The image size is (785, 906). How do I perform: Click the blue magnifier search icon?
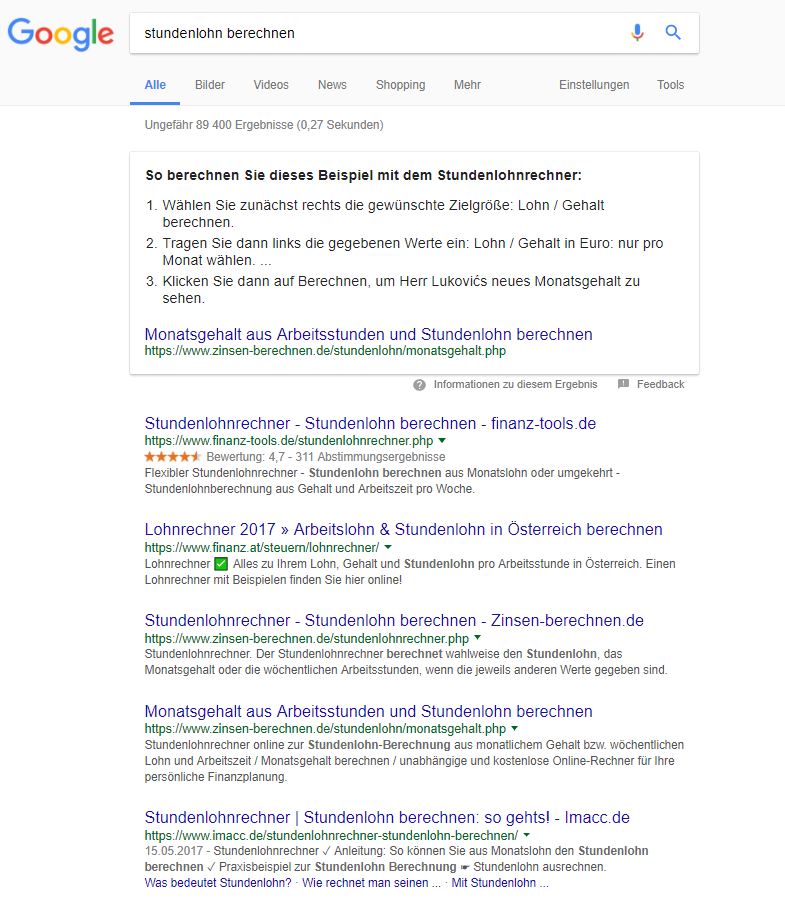coord(673,33)
